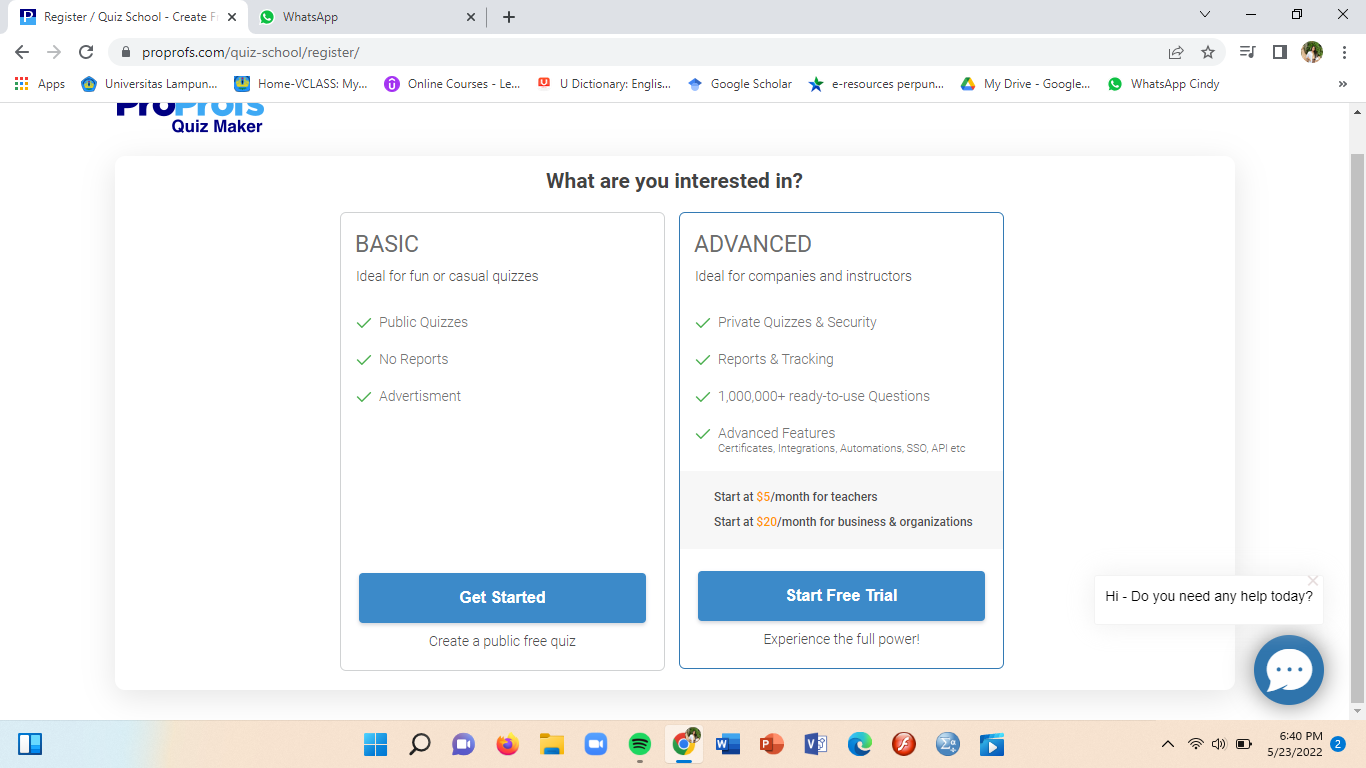
Task: Click the share page icon
Action: 1176,52
